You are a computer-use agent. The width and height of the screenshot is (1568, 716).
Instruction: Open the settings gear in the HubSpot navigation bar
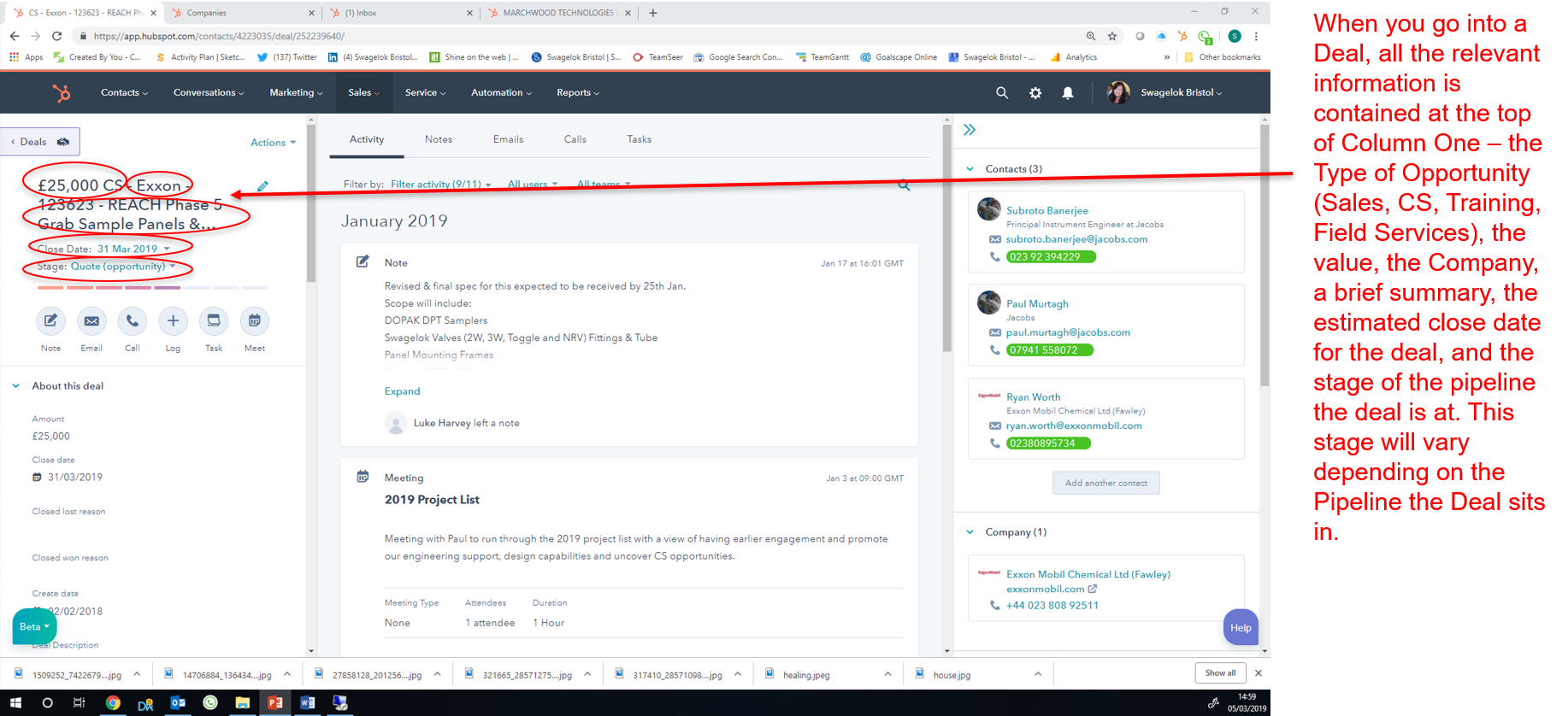[x=1035, y=92]
